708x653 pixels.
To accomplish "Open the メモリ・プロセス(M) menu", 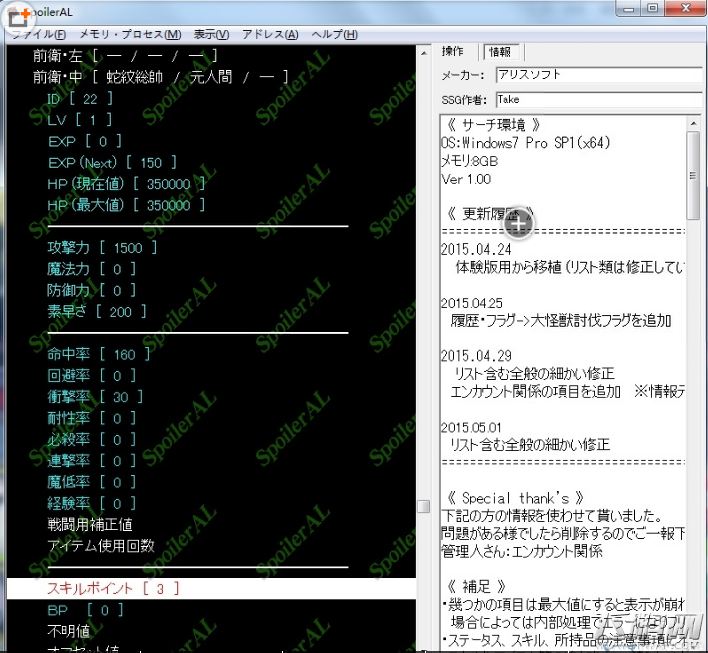I will [x=130, y=34].
